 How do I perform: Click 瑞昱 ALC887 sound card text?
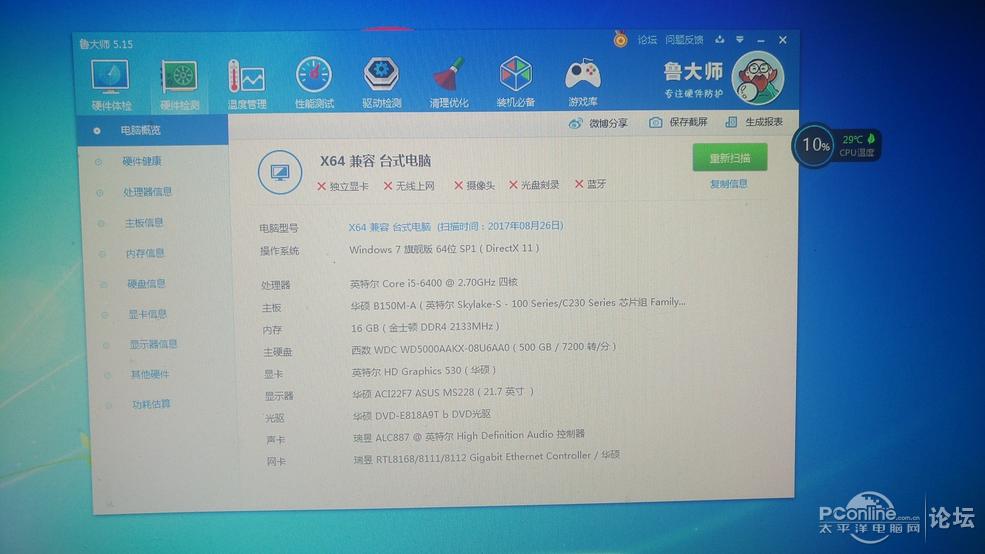pos(469,436)
